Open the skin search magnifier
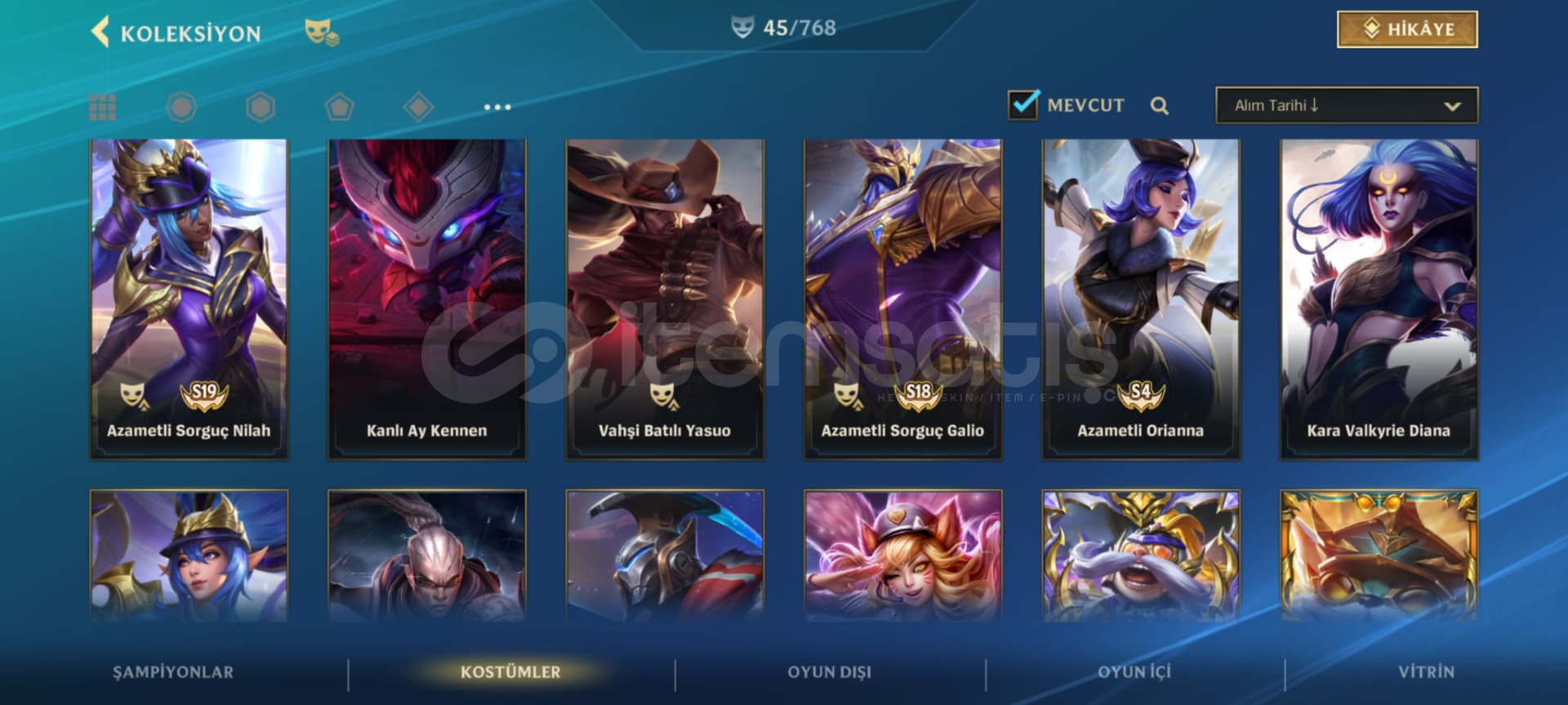 1159,105
